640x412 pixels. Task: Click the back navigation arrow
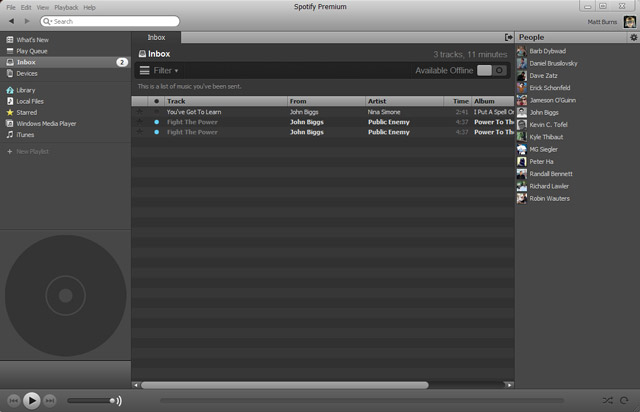coord(10,21)
